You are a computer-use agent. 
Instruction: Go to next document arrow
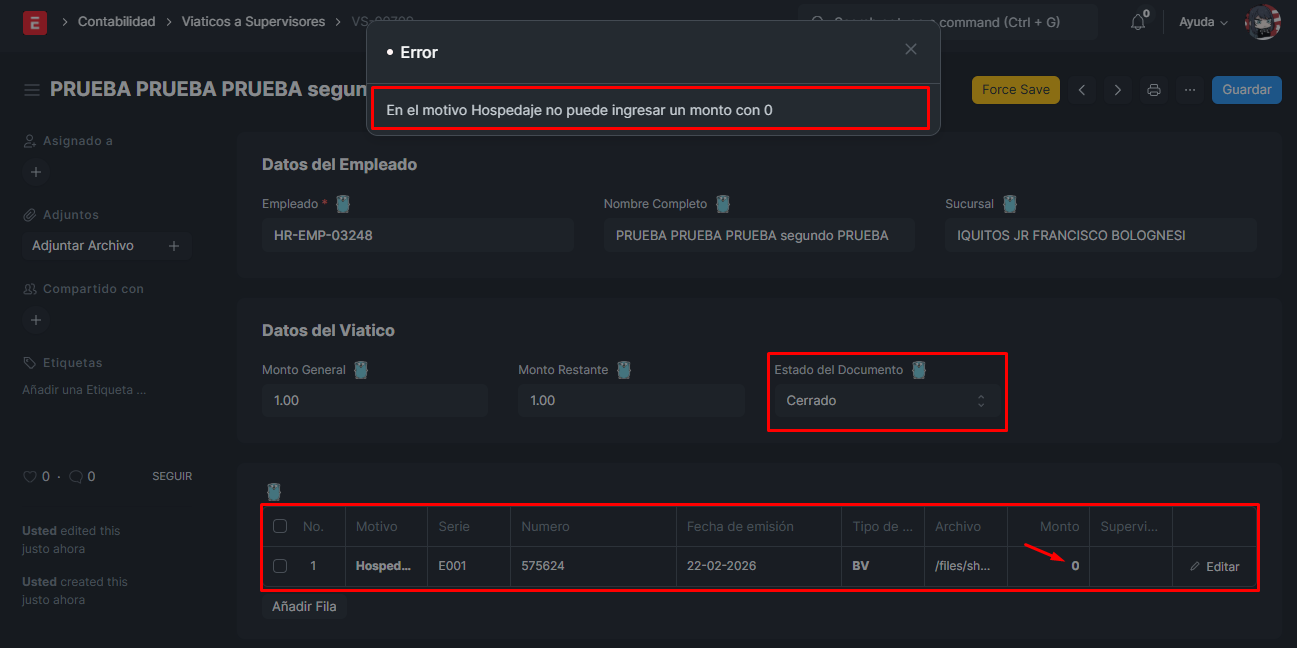[1117, 90]
